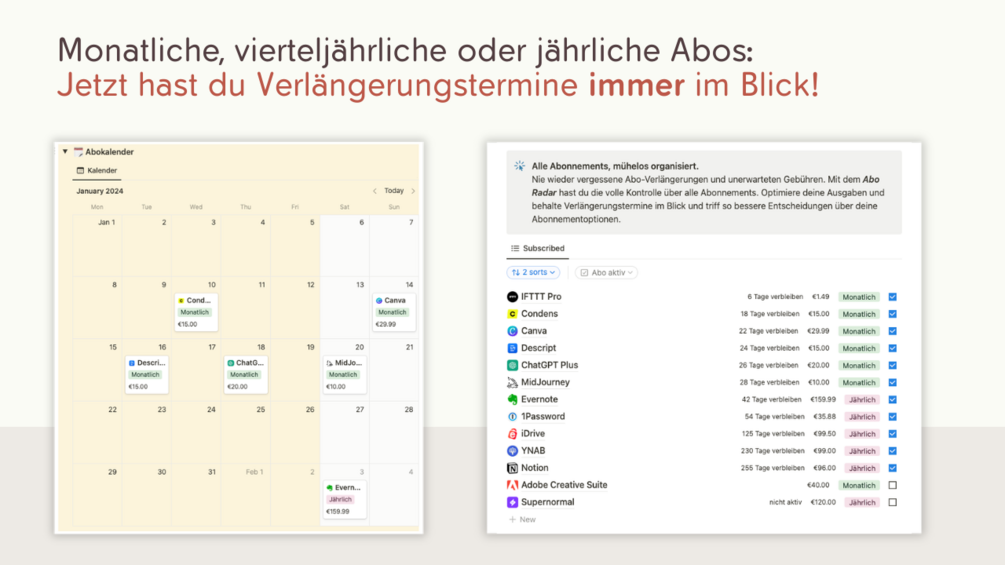1005x565 pixels.
Task: Click the Abokalender calendar page icon
Action: (78, 152)
